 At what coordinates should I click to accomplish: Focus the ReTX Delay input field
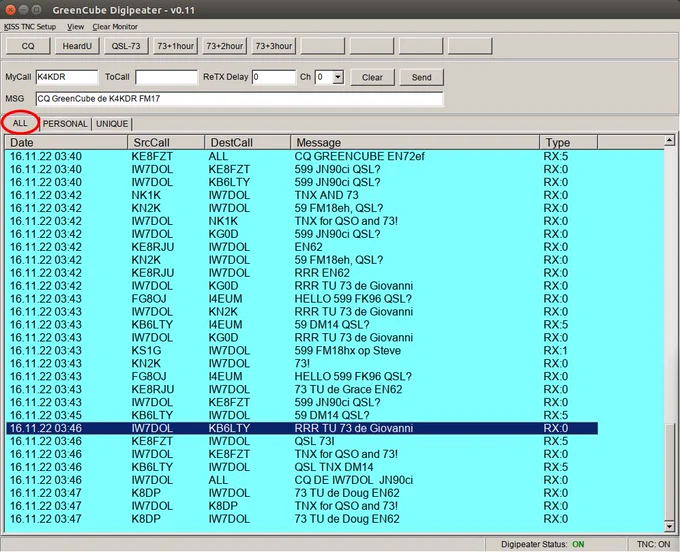pyautogui.click(x=274, y=77)
